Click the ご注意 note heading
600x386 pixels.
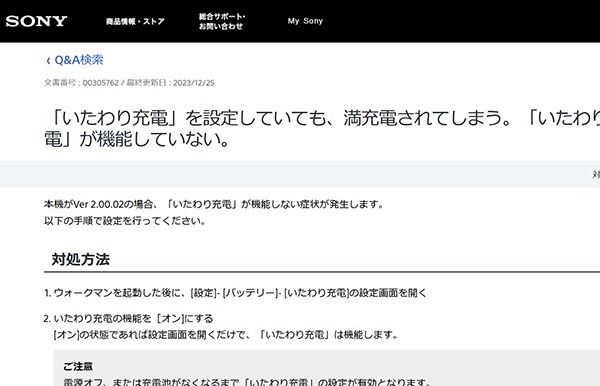point(78,366)
